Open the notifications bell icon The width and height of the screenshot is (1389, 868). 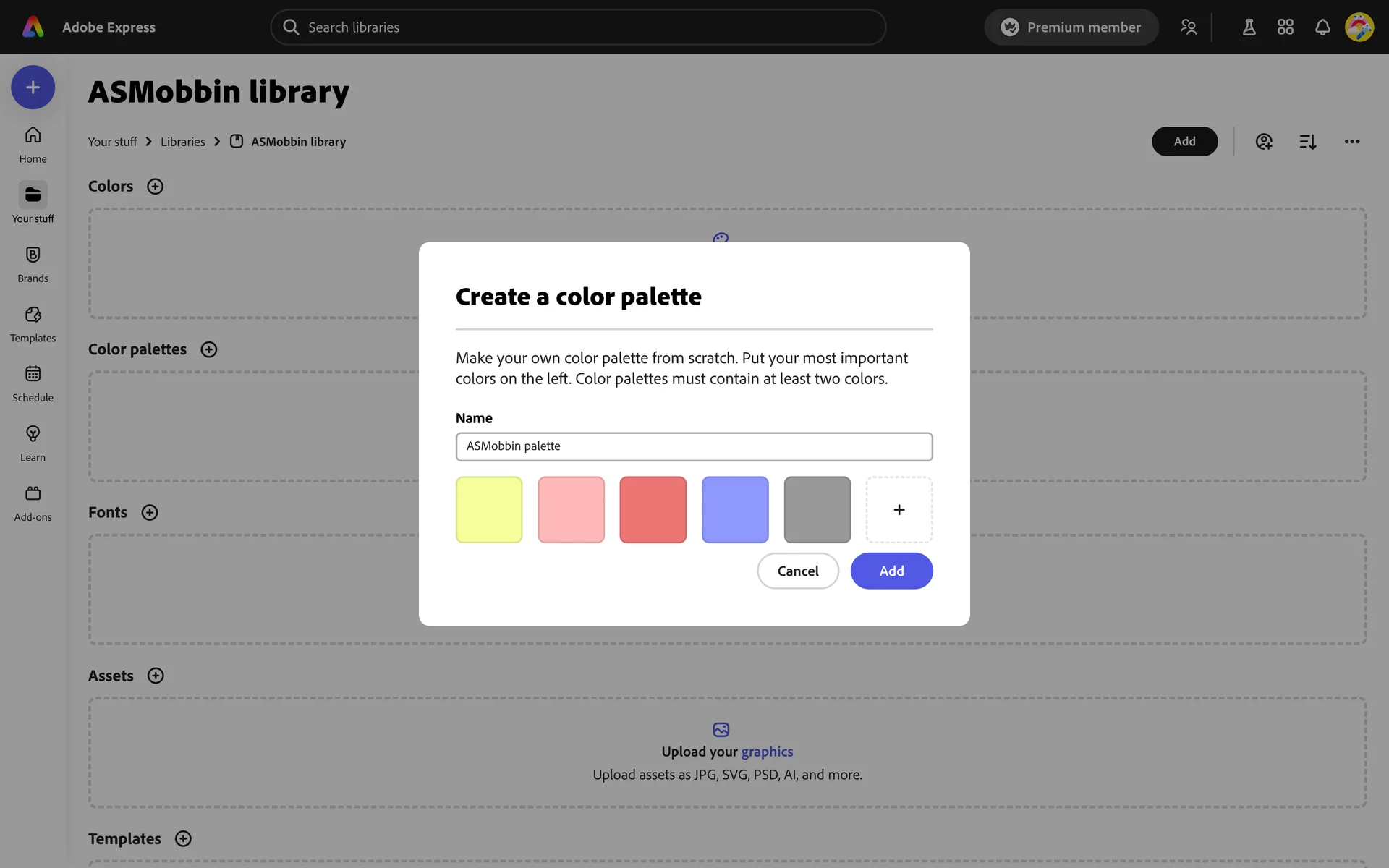coord(1322,27)
